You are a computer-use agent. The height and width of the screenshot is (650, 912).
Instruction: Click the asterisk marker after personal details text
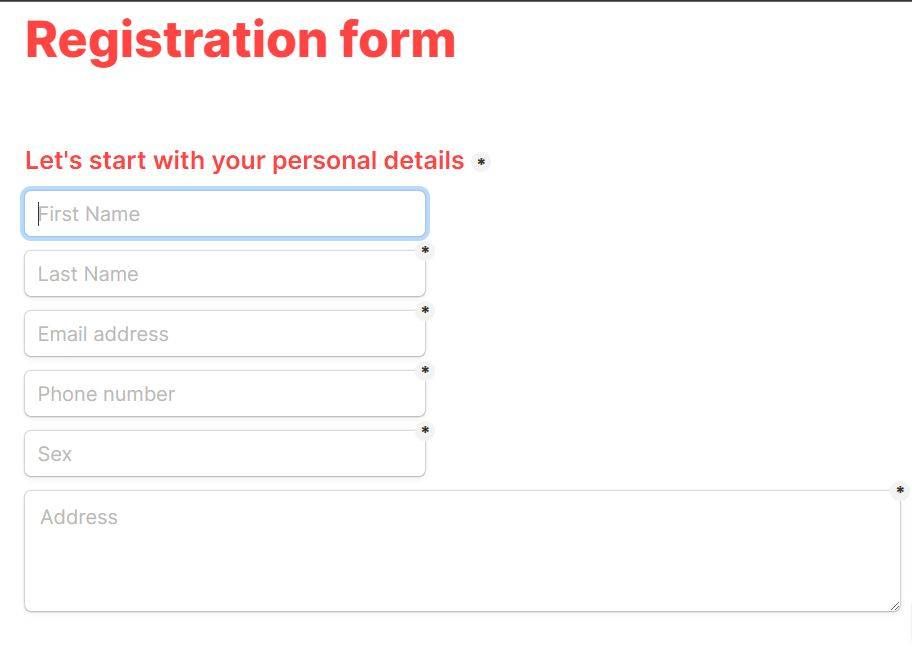(481, 162)
